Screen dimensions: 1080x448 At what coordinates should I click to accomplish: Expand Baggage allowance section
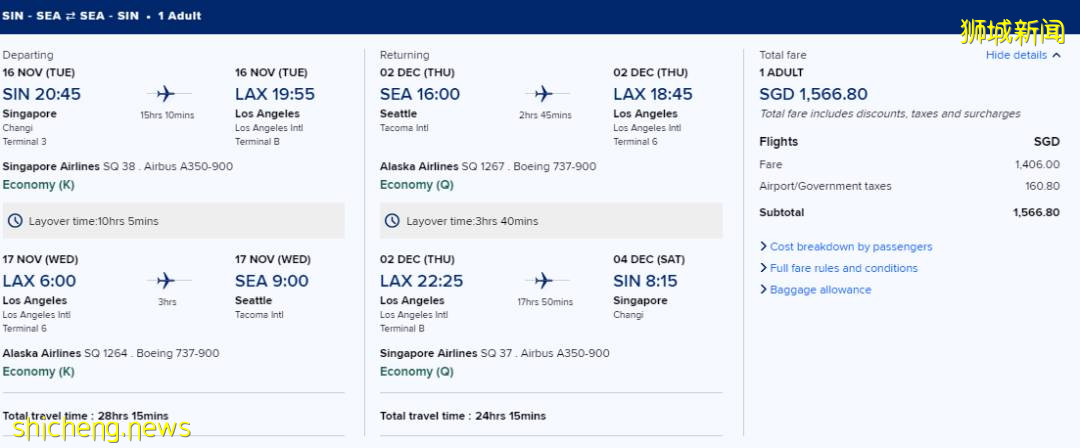pyautogui.click(x=820, y=290)
